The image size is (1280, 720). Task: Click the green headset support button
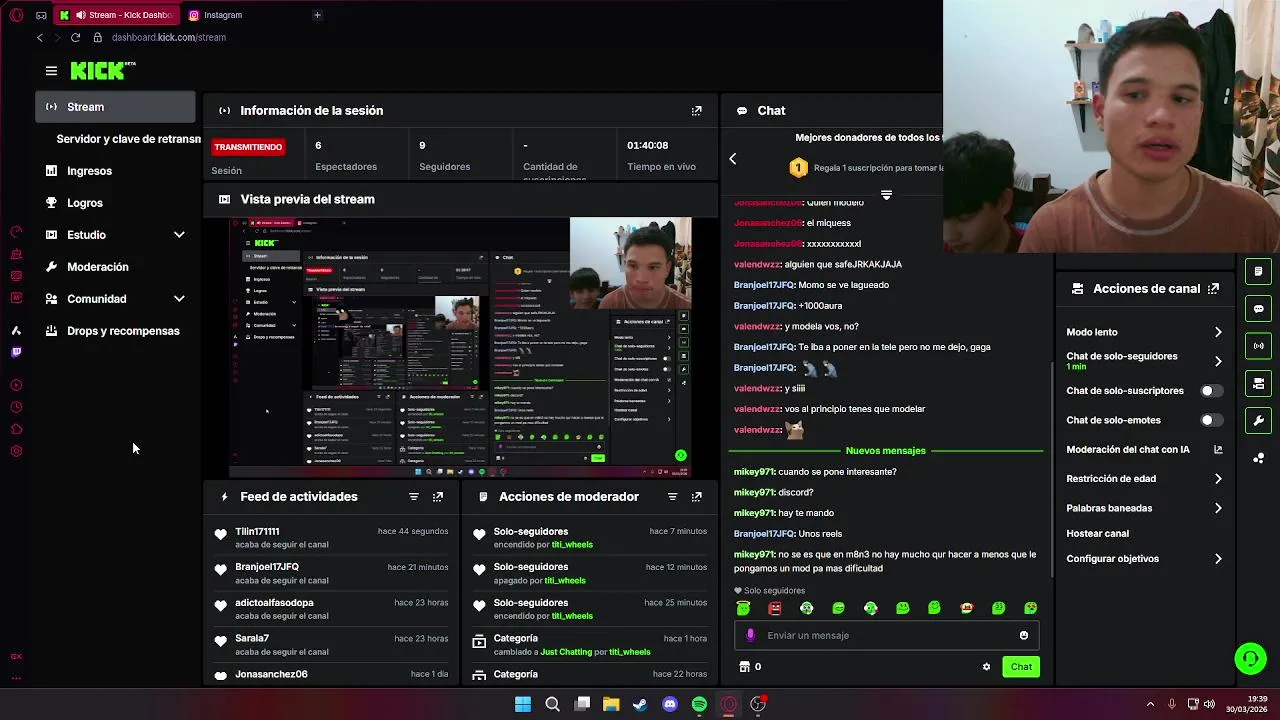pos(1250,658)
